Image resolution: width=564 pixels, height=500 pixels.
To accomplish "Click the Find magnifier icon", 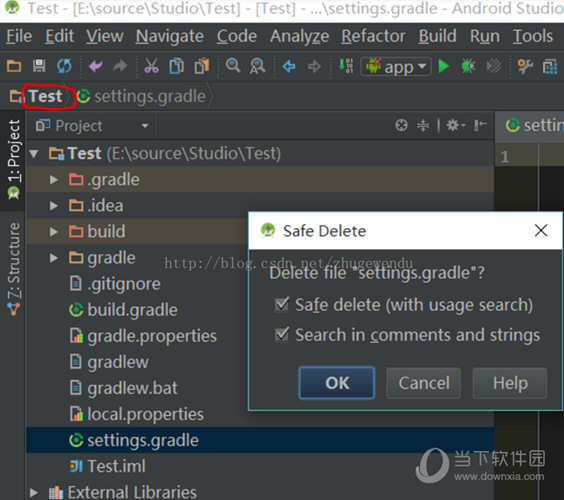I will pyautogui.click(x=233, y=66).
